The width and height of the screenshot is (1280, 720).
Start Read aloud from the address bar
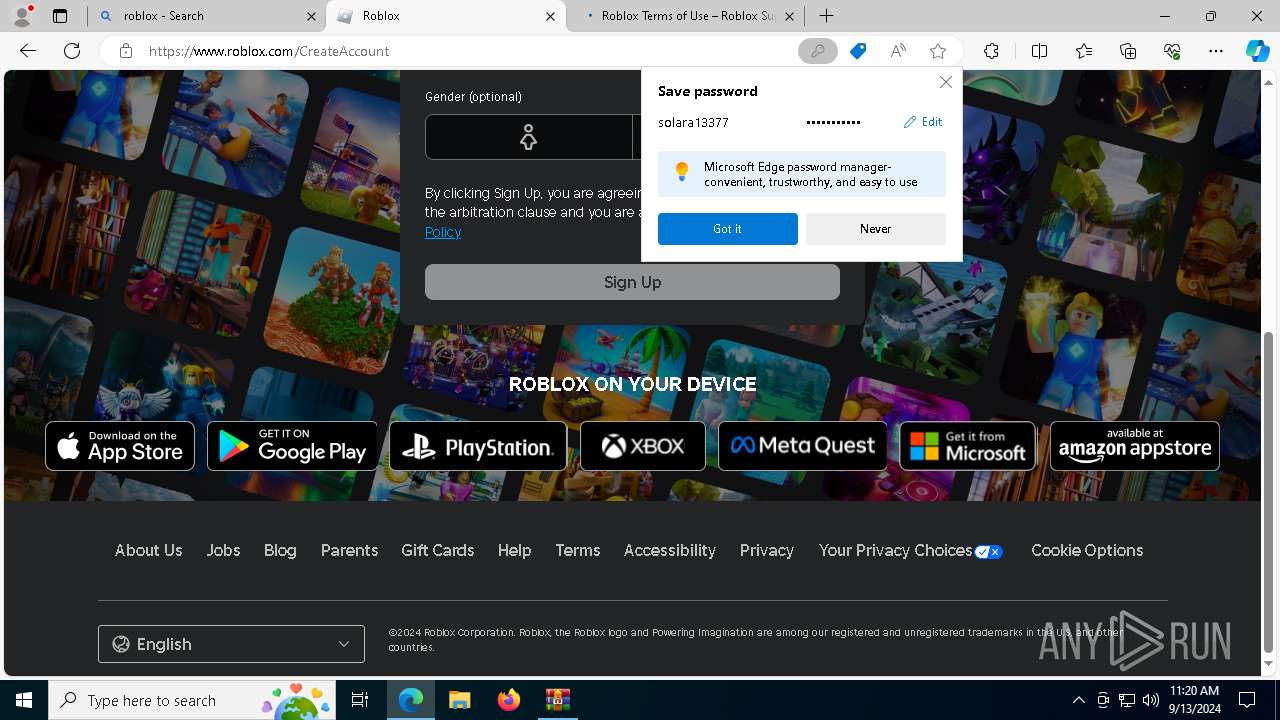[x=898, y=51]
